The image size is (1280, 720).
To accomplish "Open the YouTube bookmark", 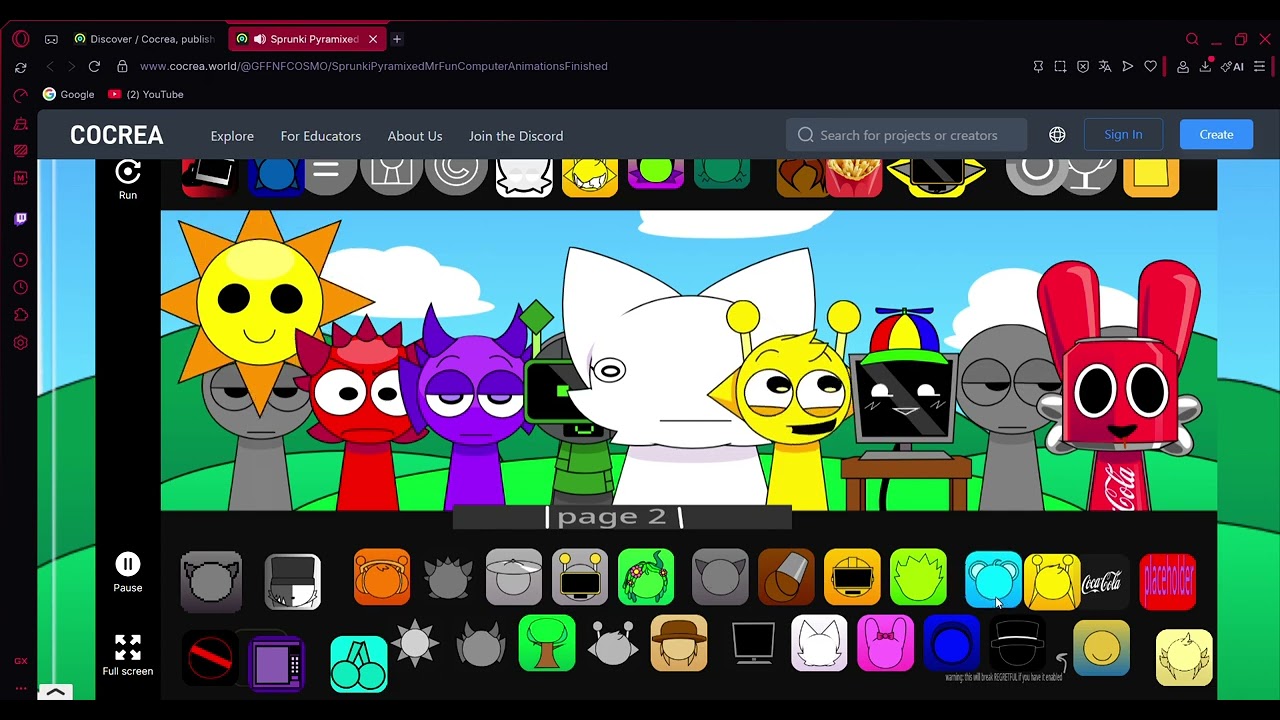I will click(x=146, y=94).
